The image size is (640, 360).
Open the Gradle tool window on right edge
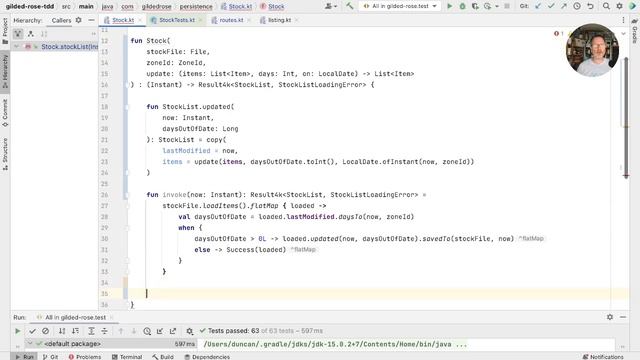(x=635, y=31)
